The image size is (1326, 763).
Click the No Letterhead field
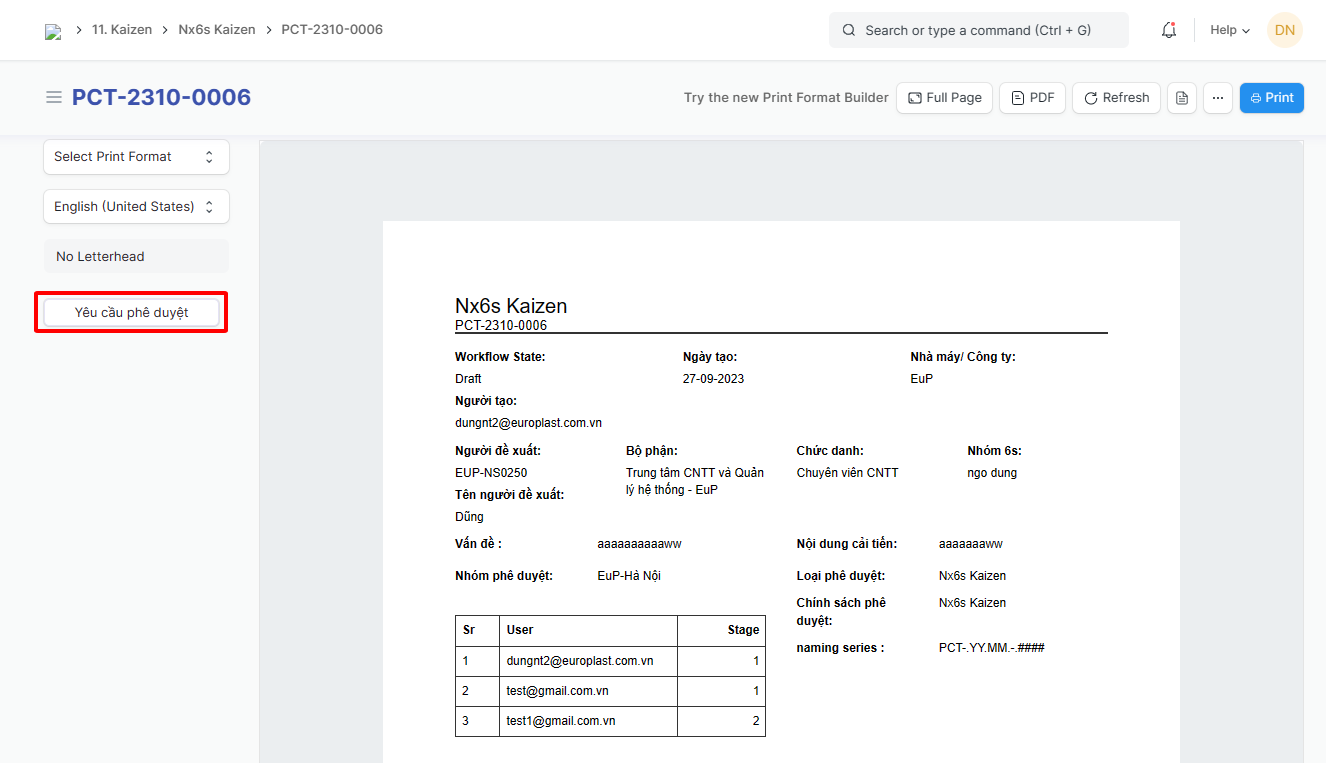(x=136, y=257)
